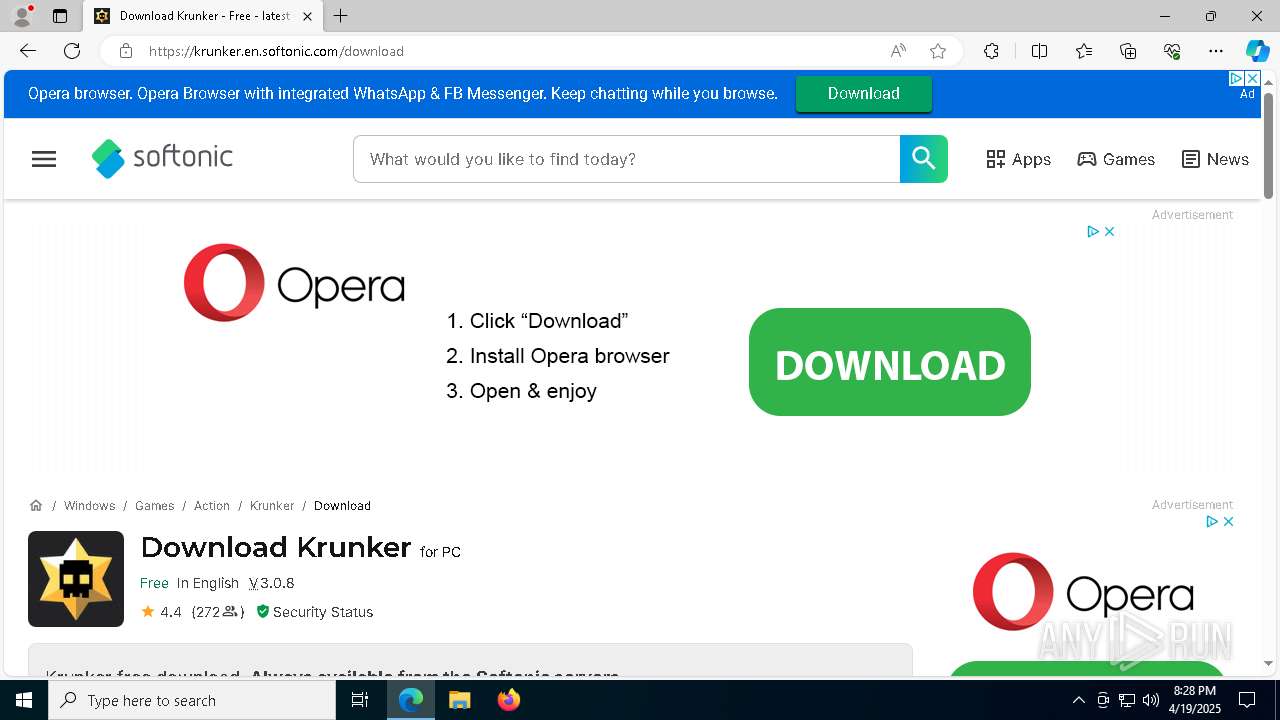Image resolution: width=1280 pixels, height=720 pixels.
Task: Click the taskbar search box
Action: (192, 700)
